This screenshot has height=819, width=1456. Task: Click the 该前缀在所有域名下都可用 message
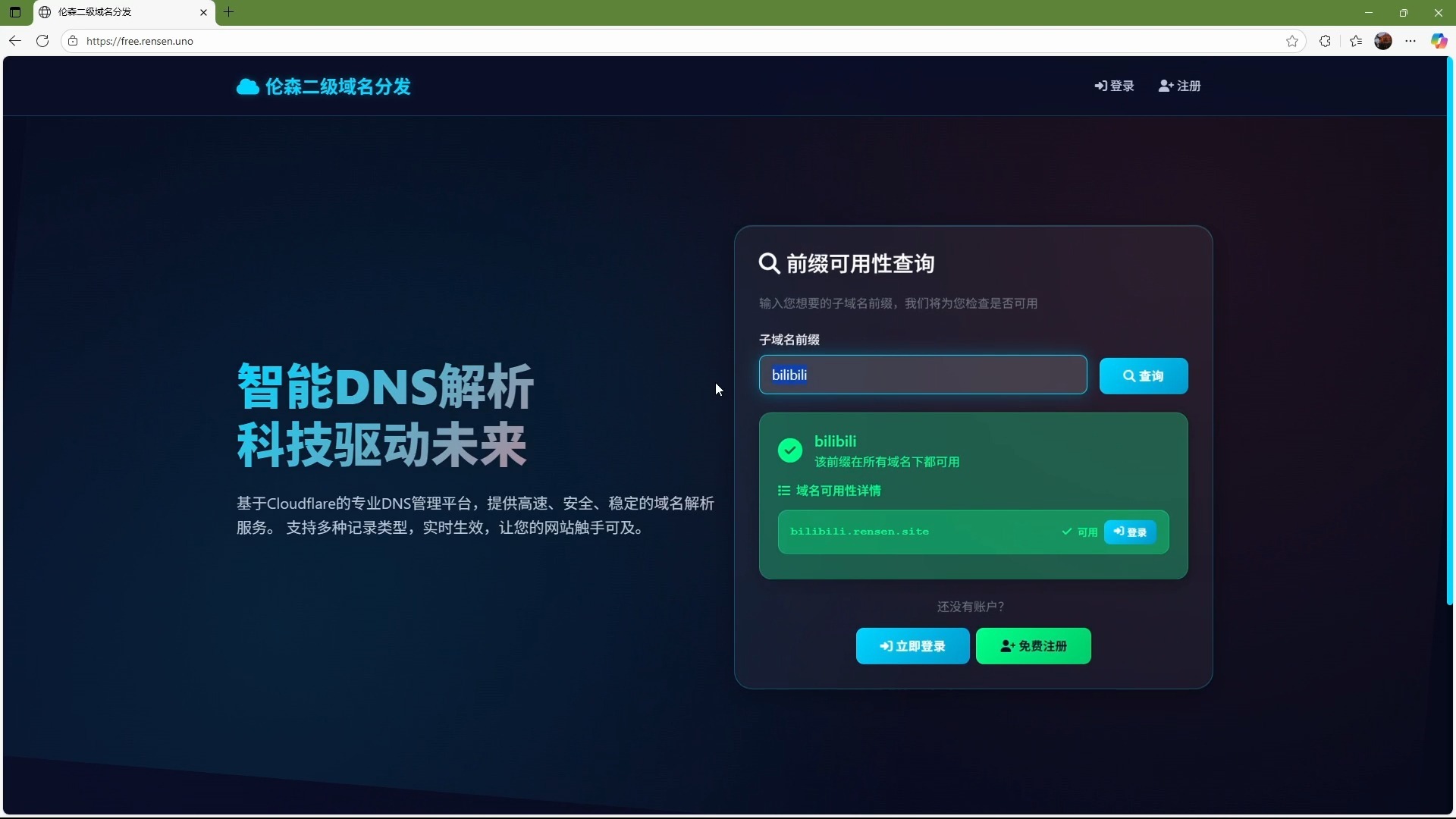pyautogui.click(x=887, y=462)
